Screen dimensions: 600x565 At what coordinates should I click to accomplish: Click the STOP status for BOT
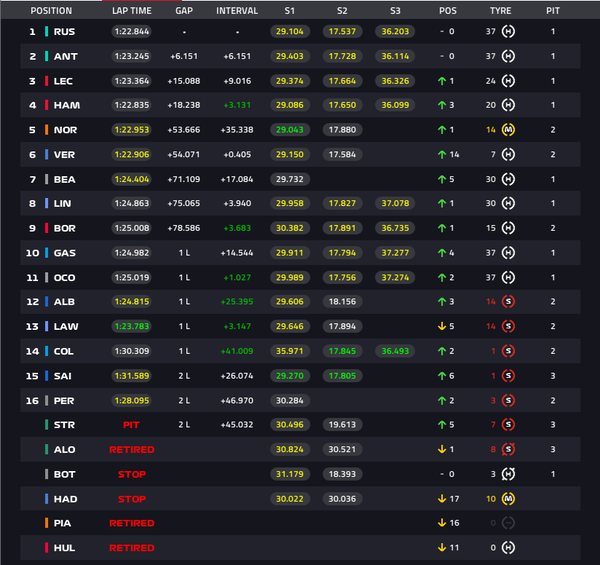(132, 474)
